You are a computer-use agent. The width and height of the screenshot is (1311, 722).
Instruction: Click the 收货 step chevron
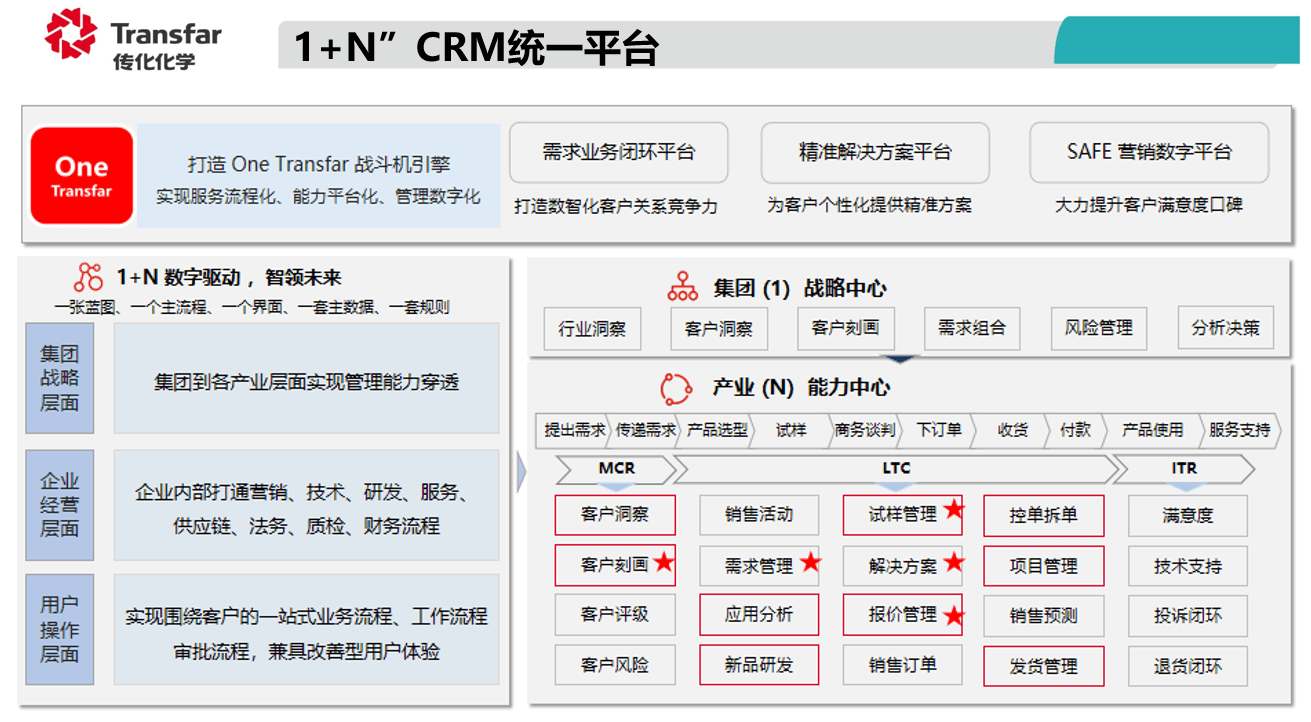tap(1012, 430)
